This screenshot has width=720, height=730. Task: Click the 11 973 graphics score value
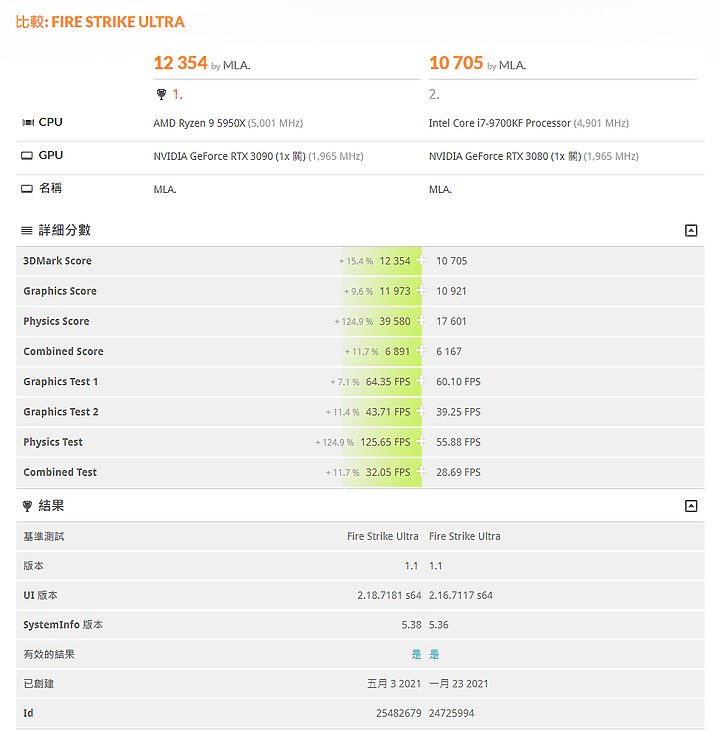click(395, 291)
